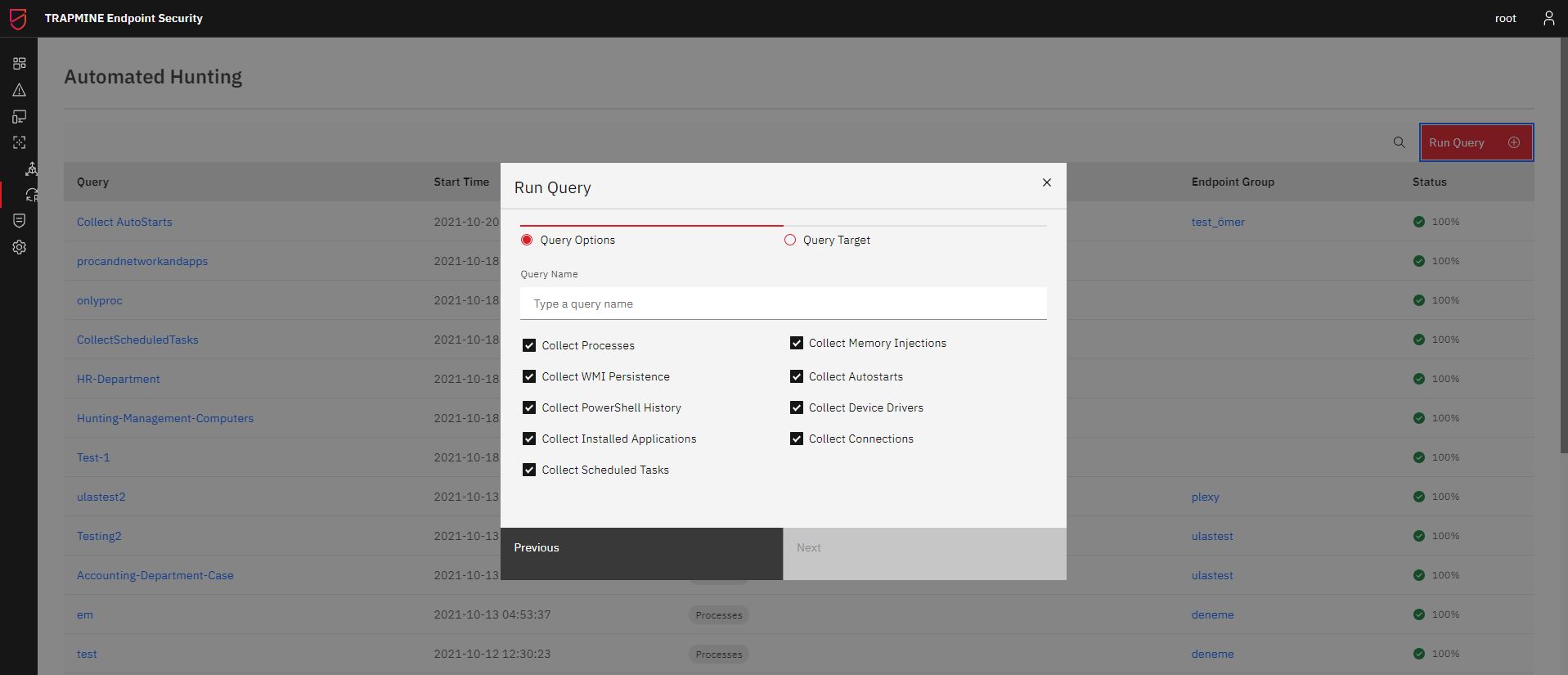Open the Accounting-Department-Case query

click(155, 575)
